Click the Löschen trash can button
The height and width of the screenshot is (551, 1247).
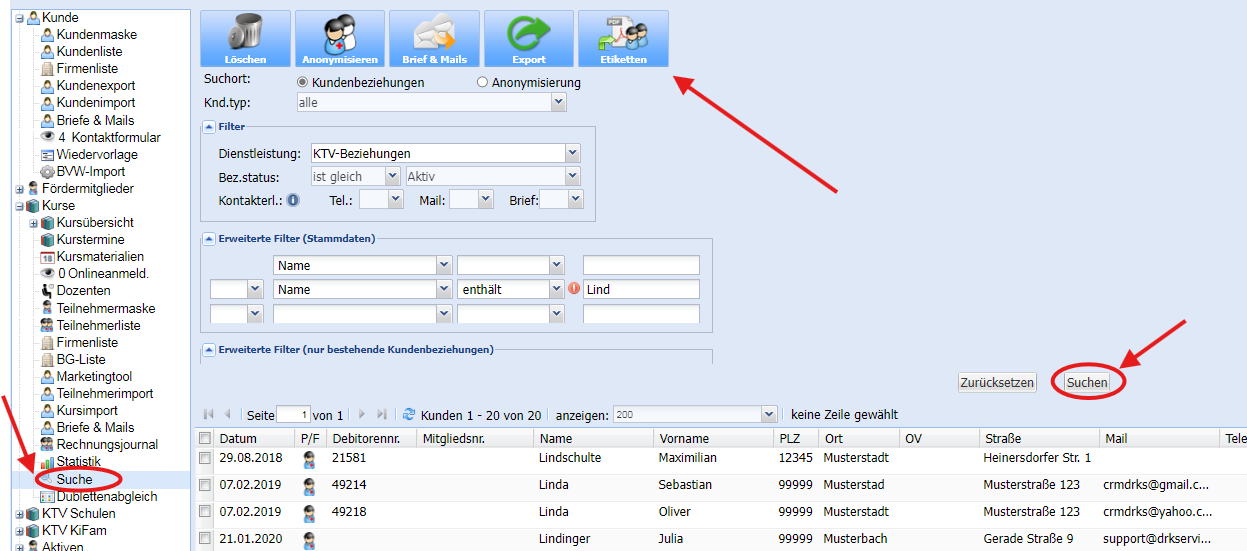pos(245,39)
